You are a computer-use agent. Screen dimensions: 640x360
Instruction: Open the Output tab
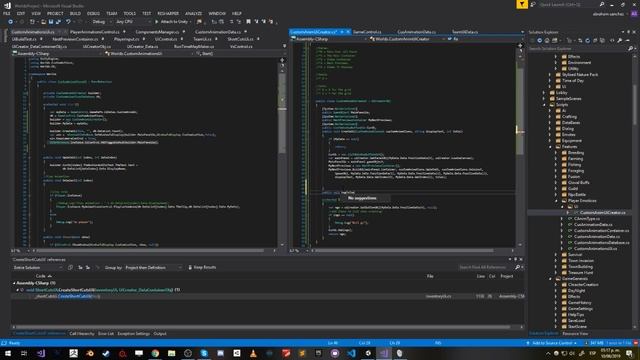[160, 333]
